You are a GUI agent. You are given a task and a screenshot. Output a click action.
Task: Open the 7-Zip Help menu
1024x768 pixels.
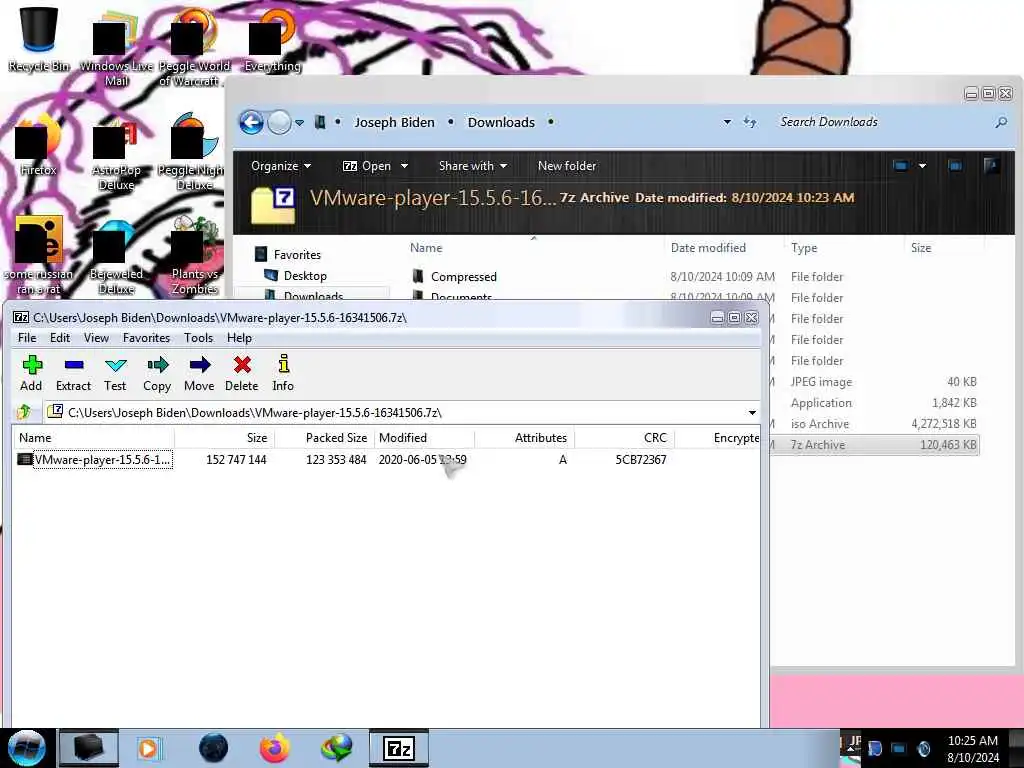click(239, 338)
